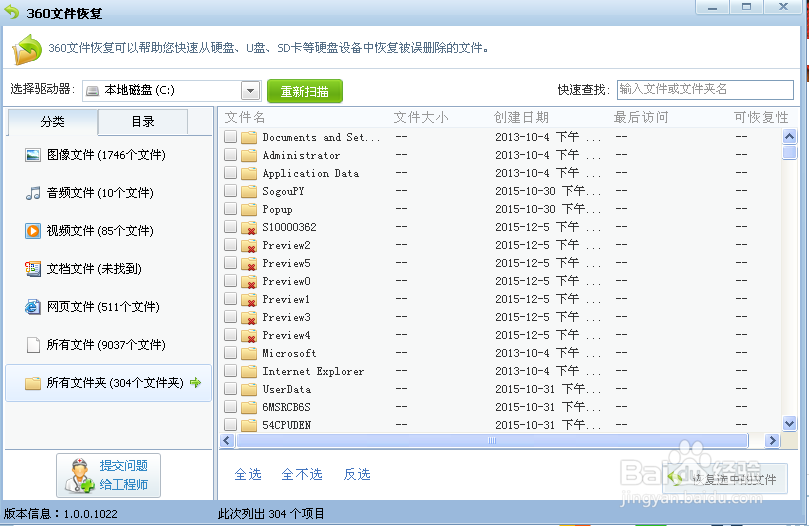Click the 全选 select all link
The image size is (809, 526).
pos(248,474)
